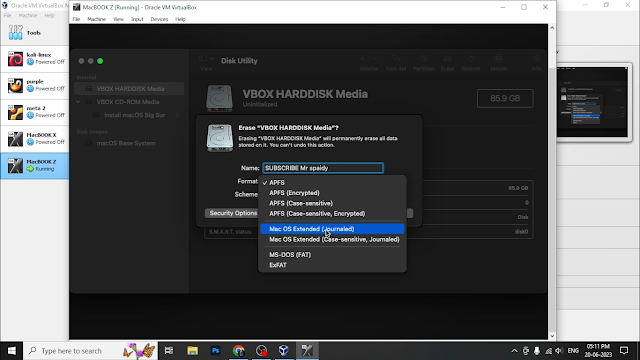
Task: Open the Machine menu in VirtualBox
Action: [96, 19]
